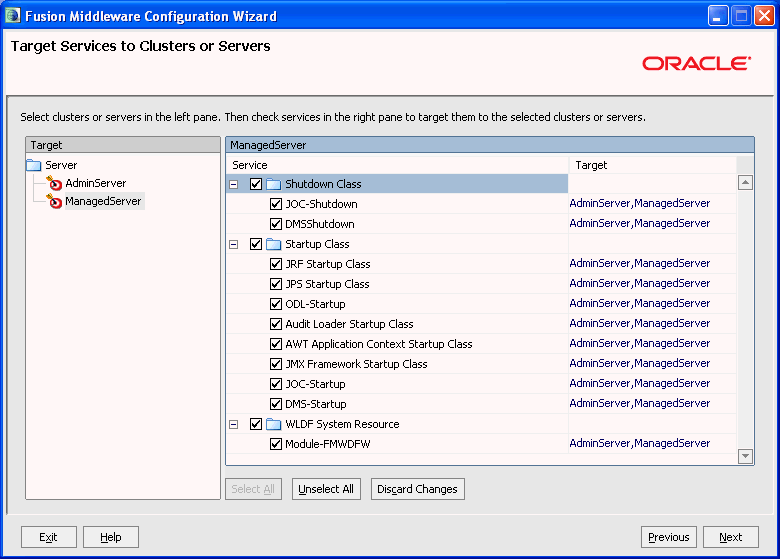Click the JOC-Shutdown service label
Image resolution: width=780 pixels, height=559 pixels.
coord(321,204)
